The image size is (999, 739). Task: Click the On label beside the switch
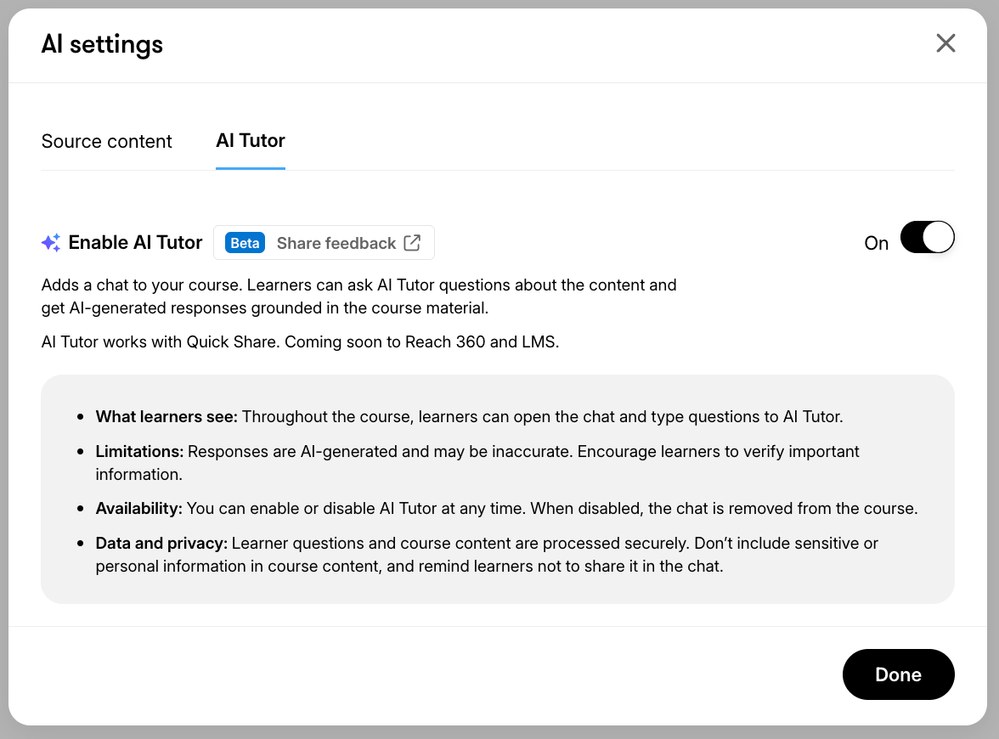[x=876, y=243]
